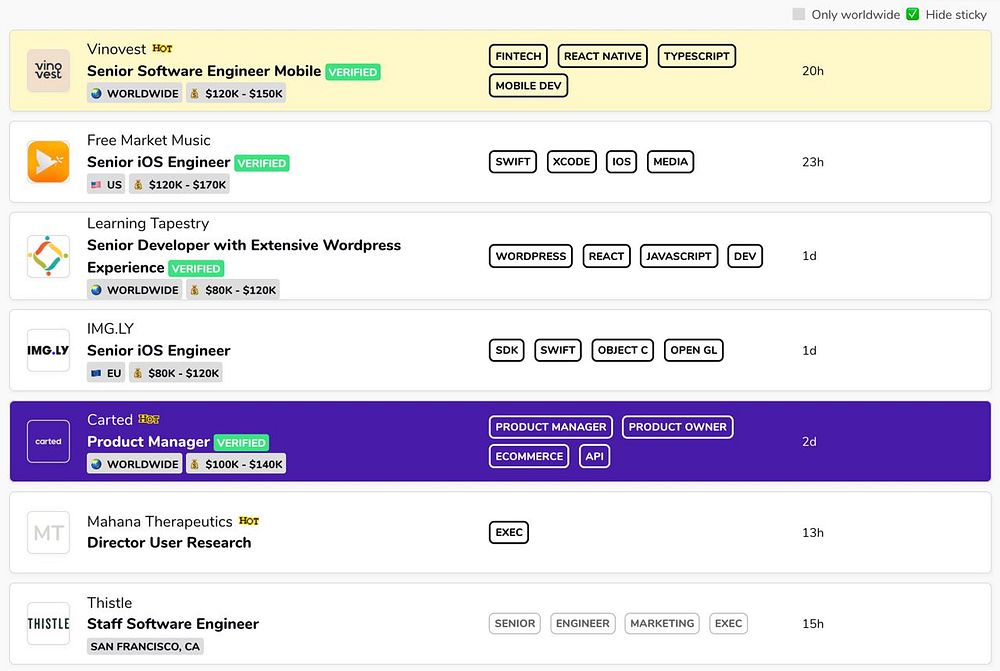Click the Free Market Music orange logo
Viewport: 1000px width, 671px height.
click(x=48, y=161)
